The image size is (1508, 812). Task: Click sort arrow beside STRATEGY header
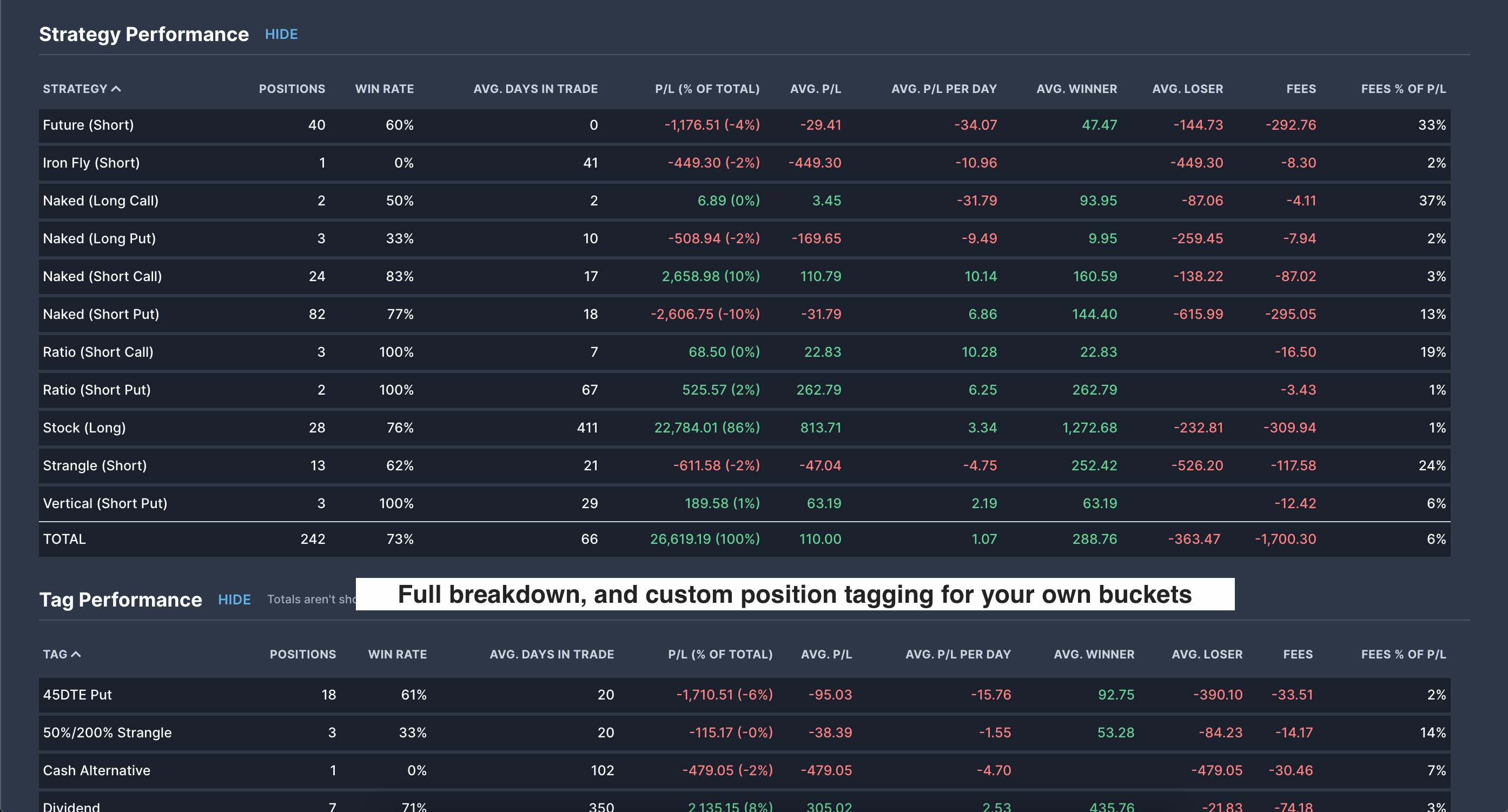pos(116,89)
